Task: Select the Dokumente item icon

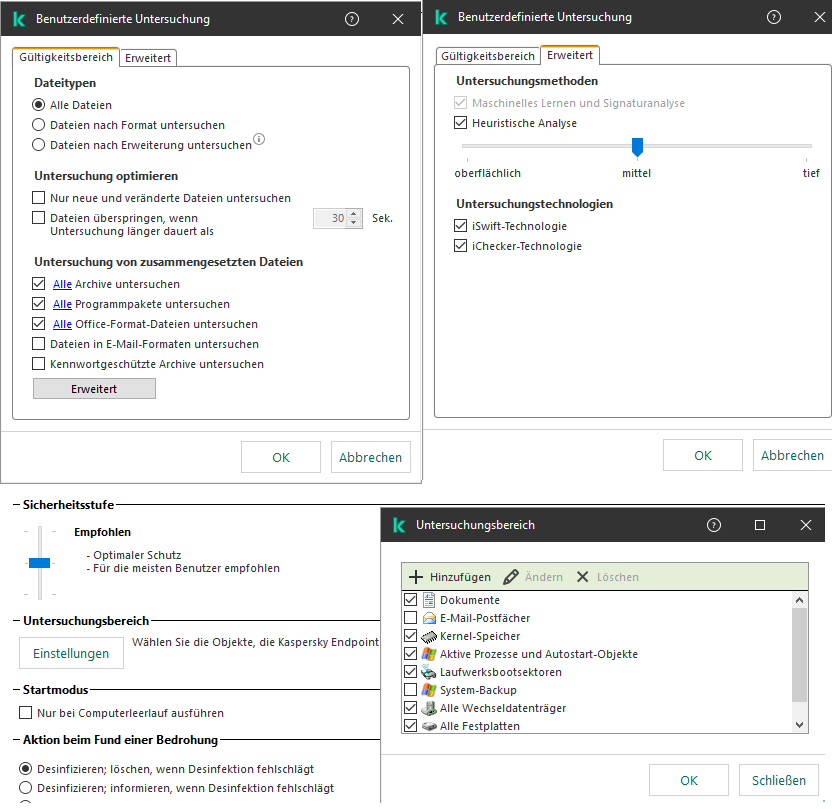Action: (x=429, y=600)
